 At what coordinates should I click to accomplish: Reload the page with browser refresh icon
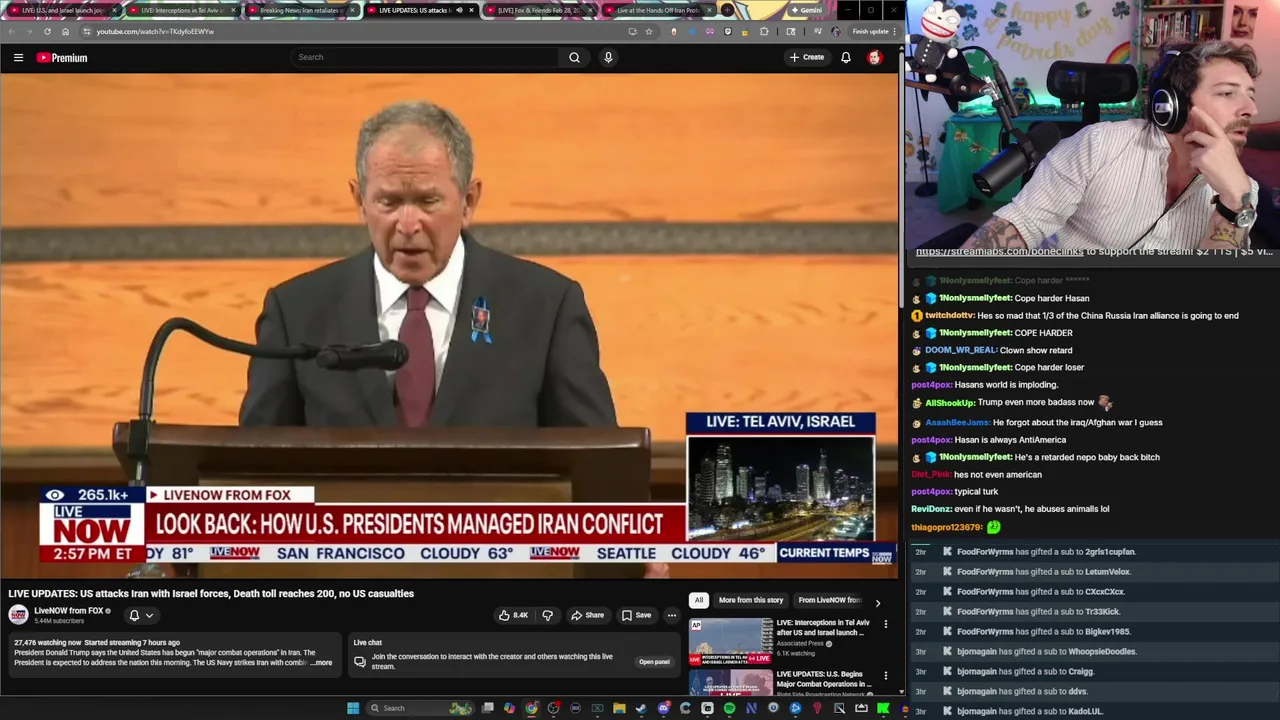tap(47, 31)
